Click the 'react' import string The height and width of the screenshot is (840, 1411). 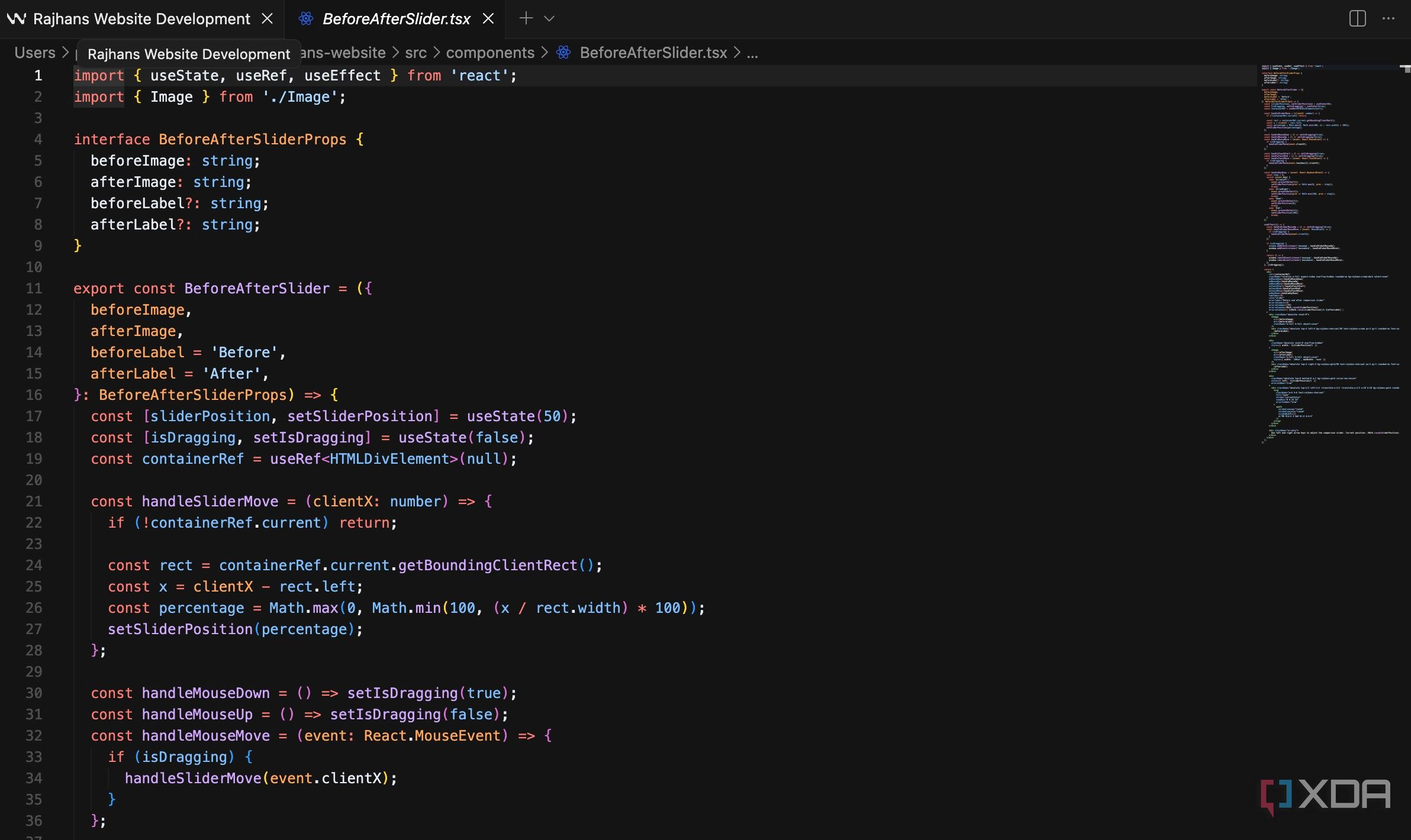pos(479,75)
